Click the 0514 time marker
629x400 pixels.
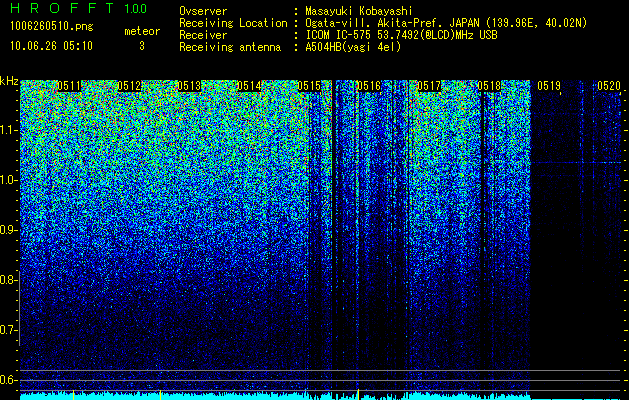[x=249, y=86]
